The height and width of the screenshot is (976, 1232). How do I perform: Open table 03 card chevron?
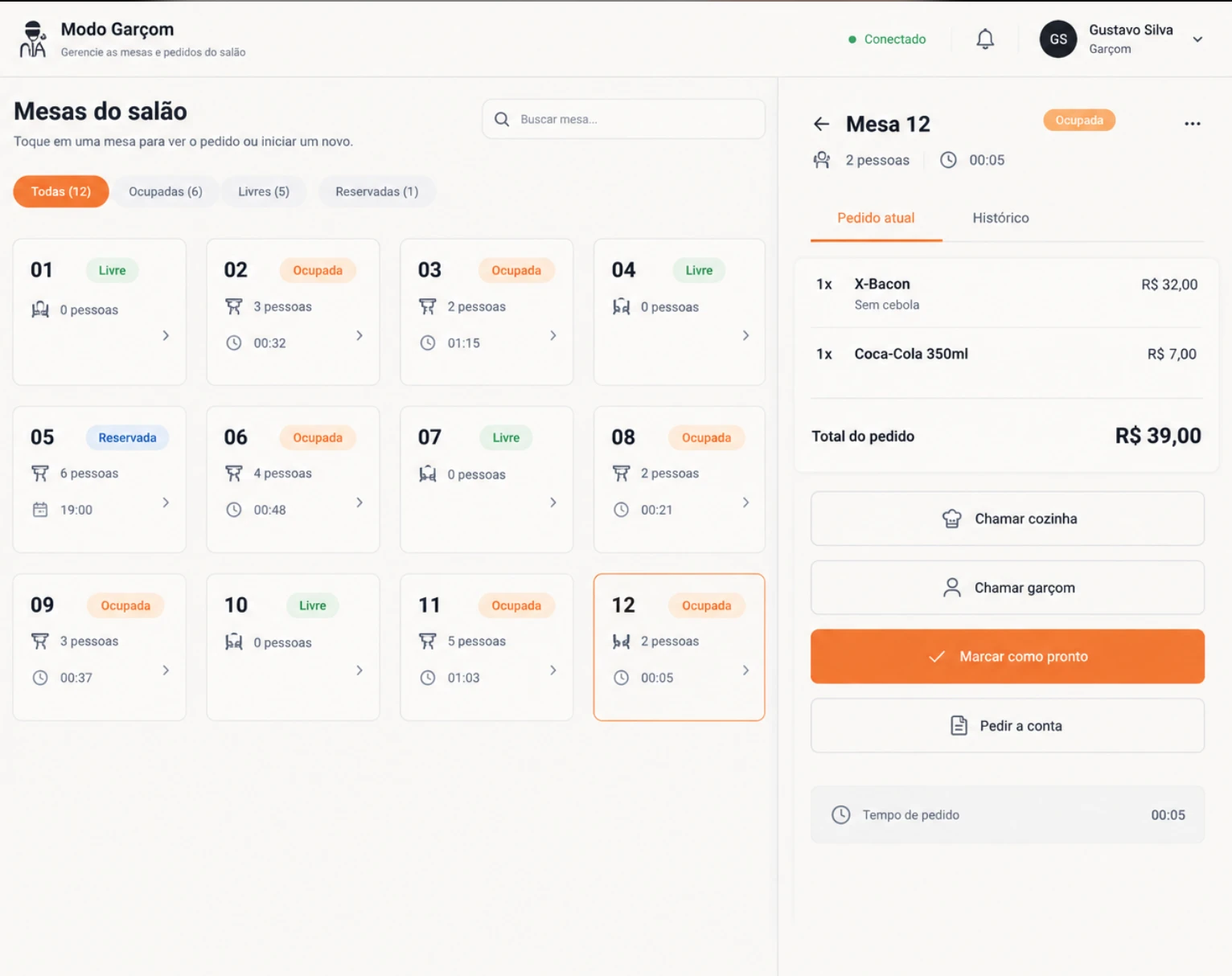point(553,335)
